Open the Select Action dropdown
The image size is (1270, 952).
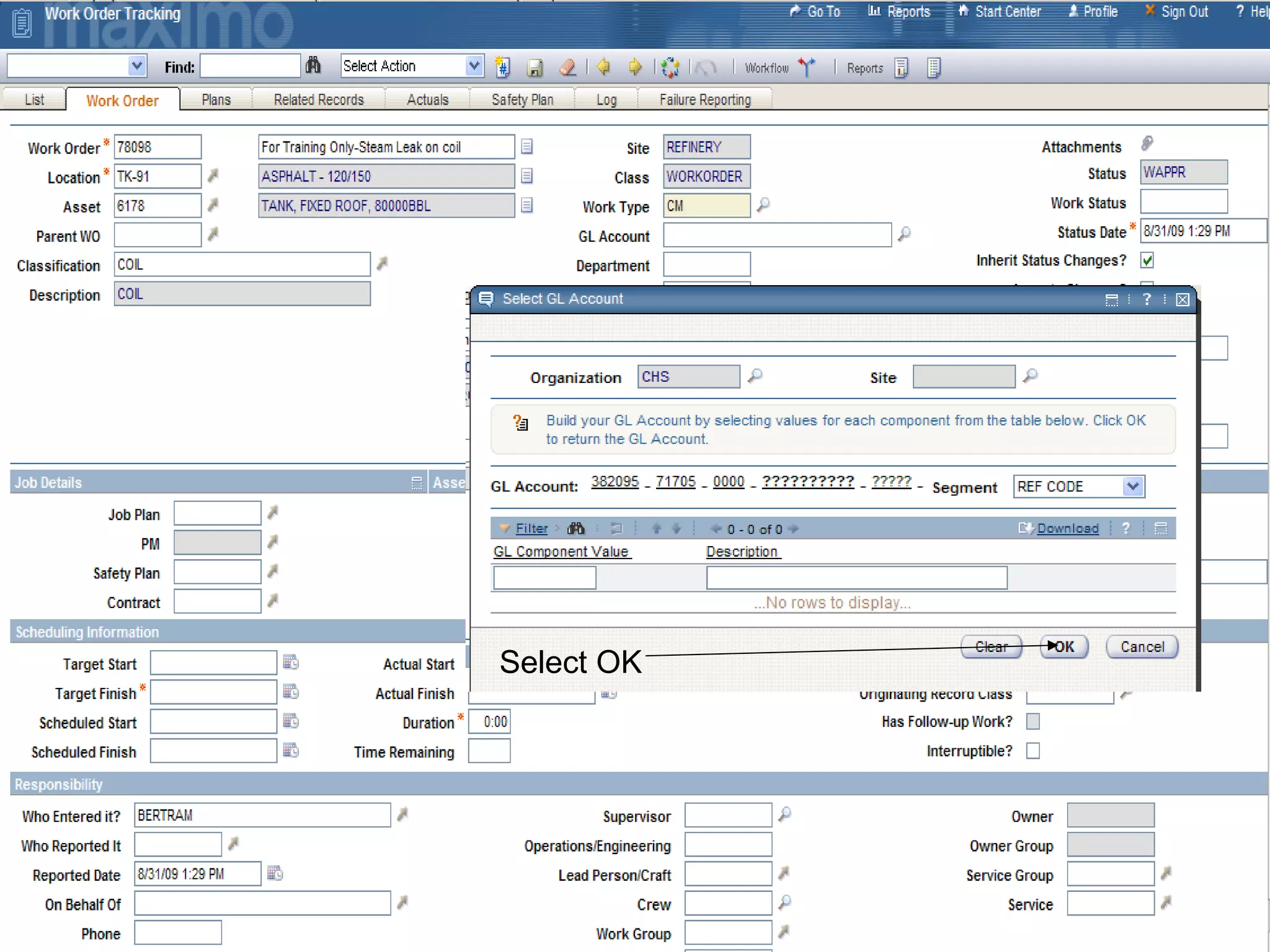point(474,66)
